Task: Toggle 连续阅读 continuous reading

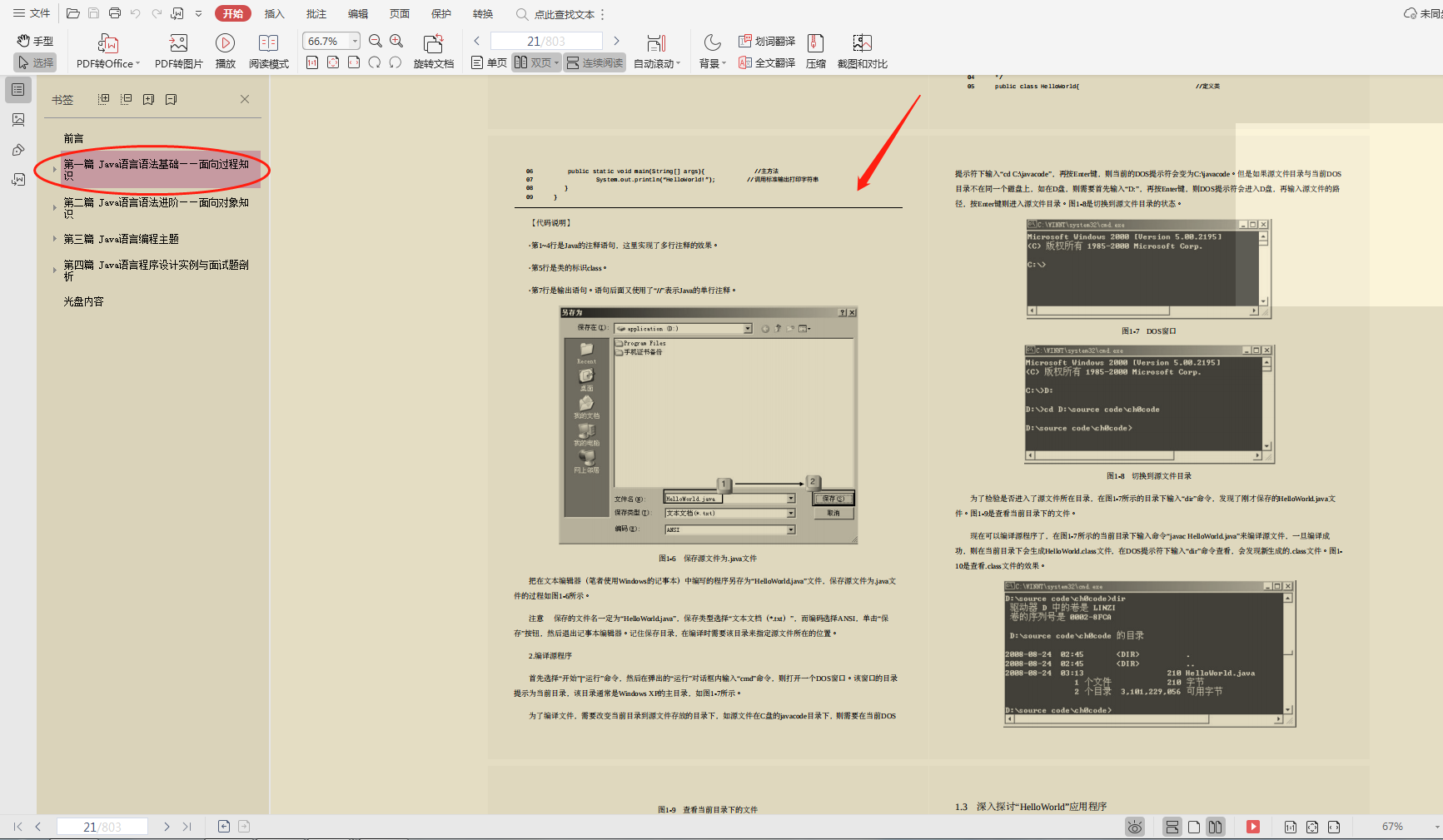Action: (595, 62)
